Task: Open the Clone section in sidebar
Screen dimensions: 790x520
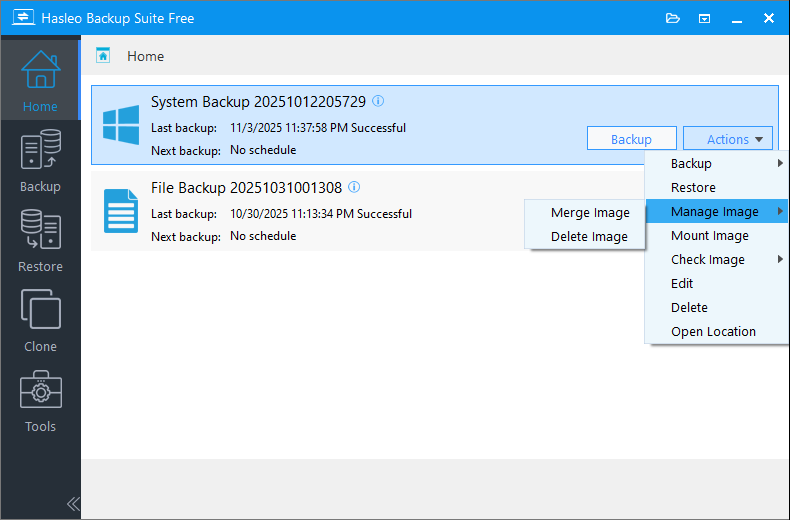Action: pos(40,321)
